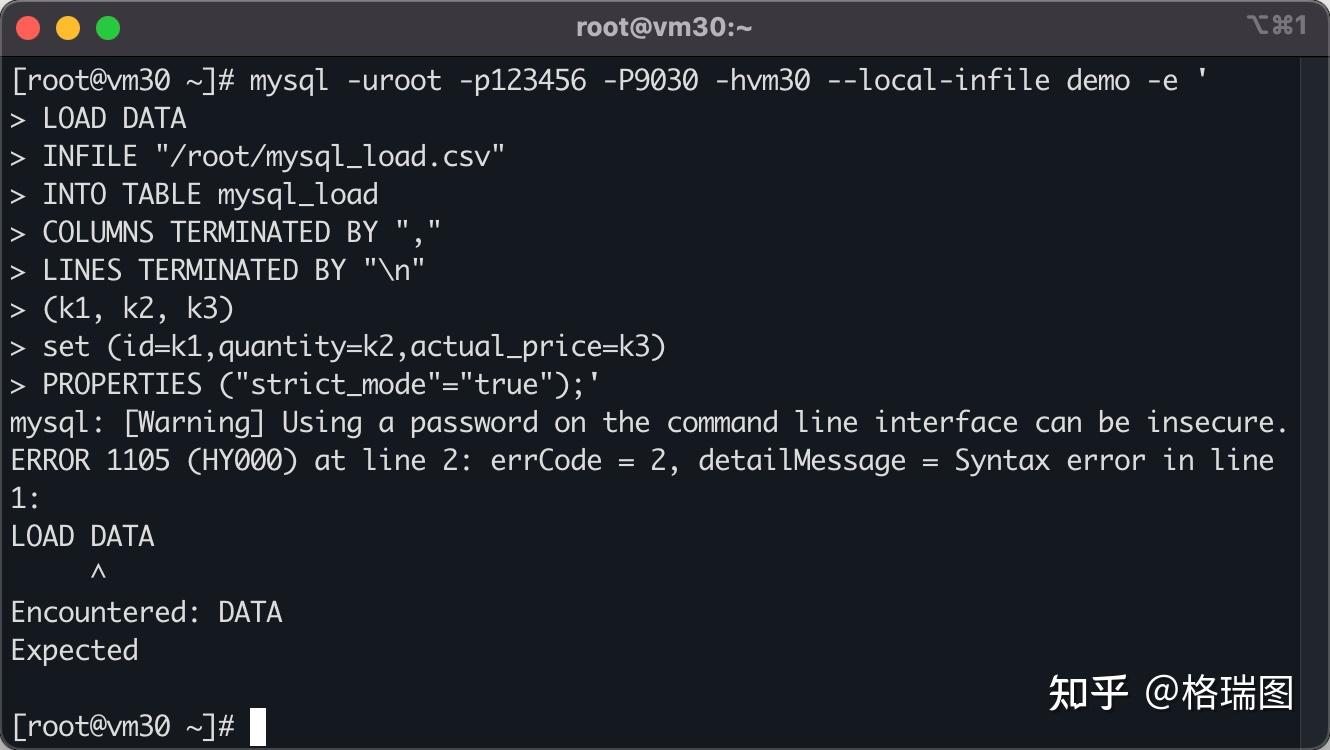Click the LINES TERMINATED BY line
The image size is (1330, 750).
click(x=233, y=270)
